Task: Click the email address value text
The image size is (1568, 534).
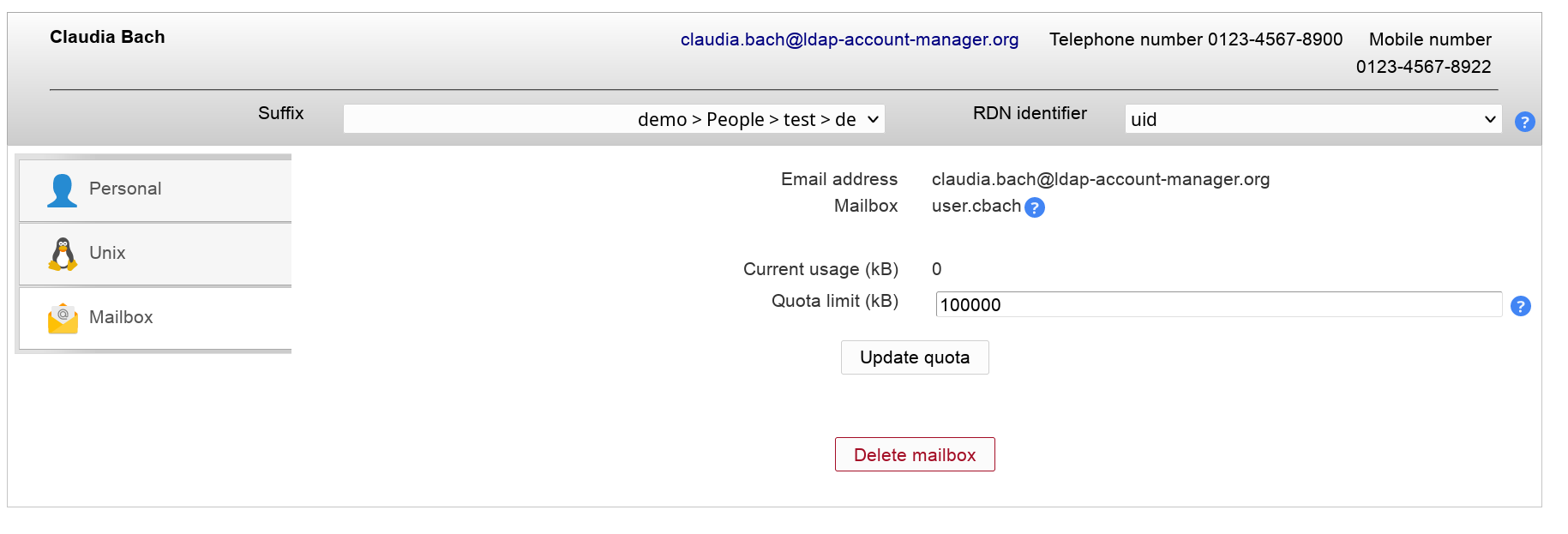Action: (1100, 179)
